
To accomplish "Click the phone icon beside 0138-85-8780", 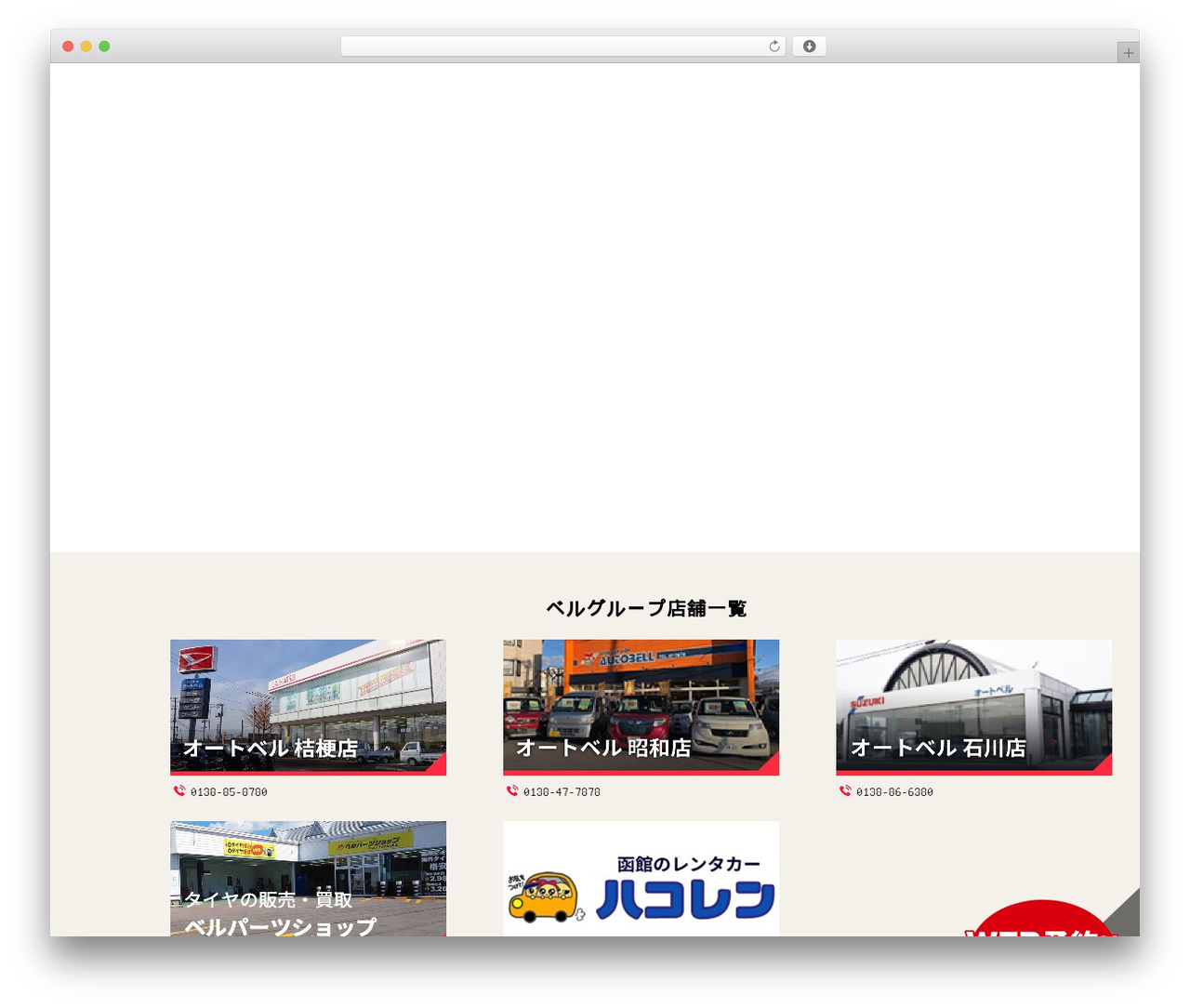I will click(x=179, y=791).
